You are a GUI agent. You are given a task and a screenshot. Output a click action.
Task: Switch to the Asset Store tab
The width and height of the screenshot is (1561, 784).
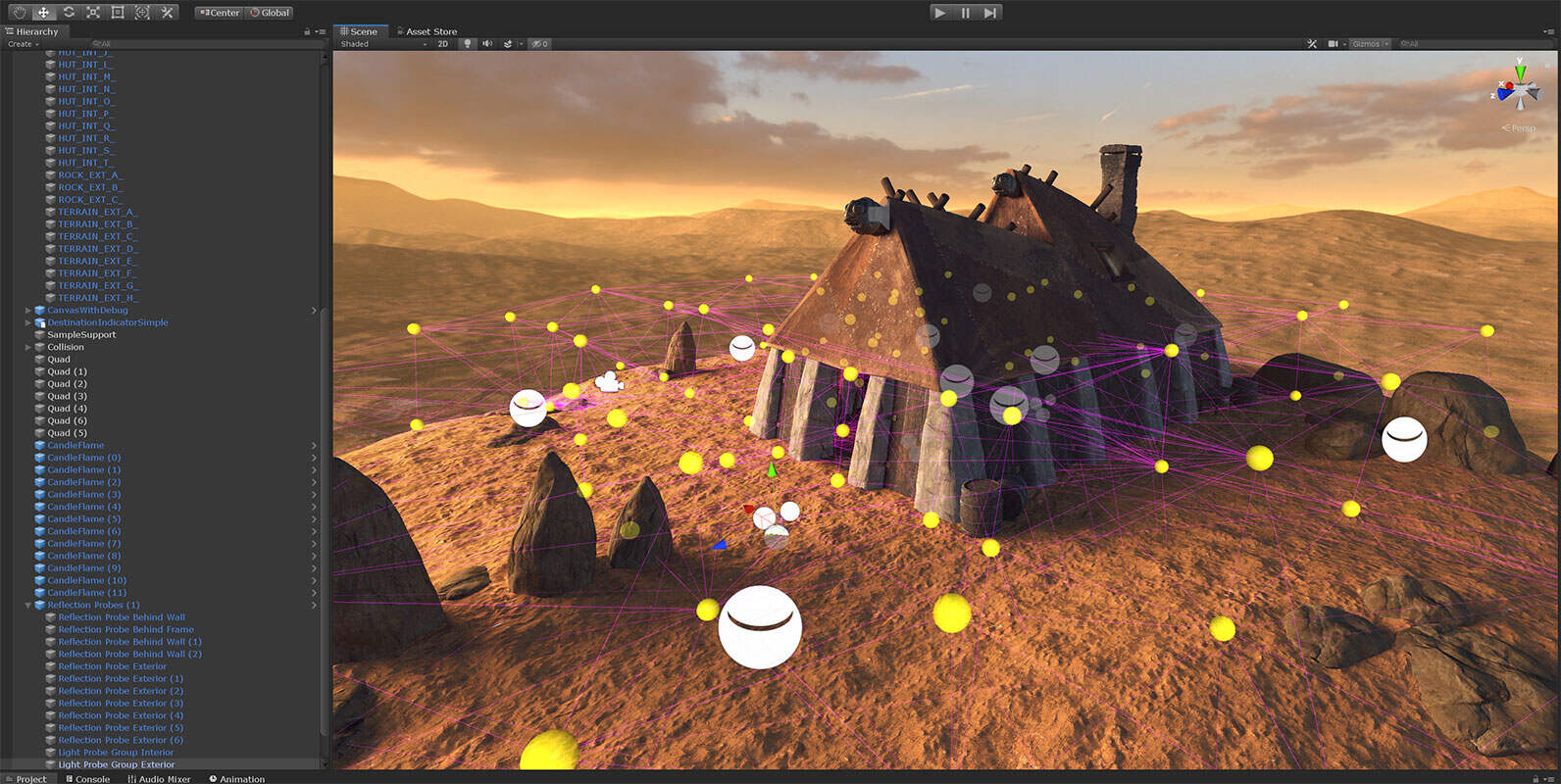[430, 31]
